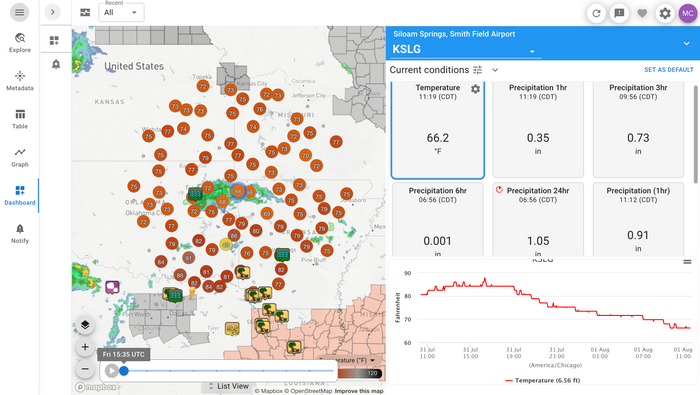
Task: Click the map filter icon beside Recent
Action: 85,12
